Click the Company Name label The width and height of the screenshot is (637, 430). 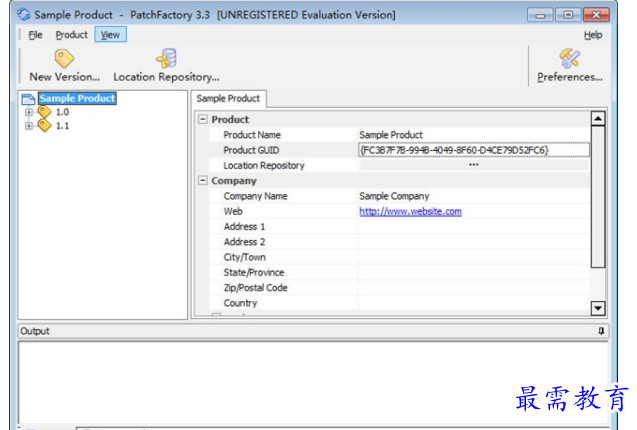pos(255,196)
